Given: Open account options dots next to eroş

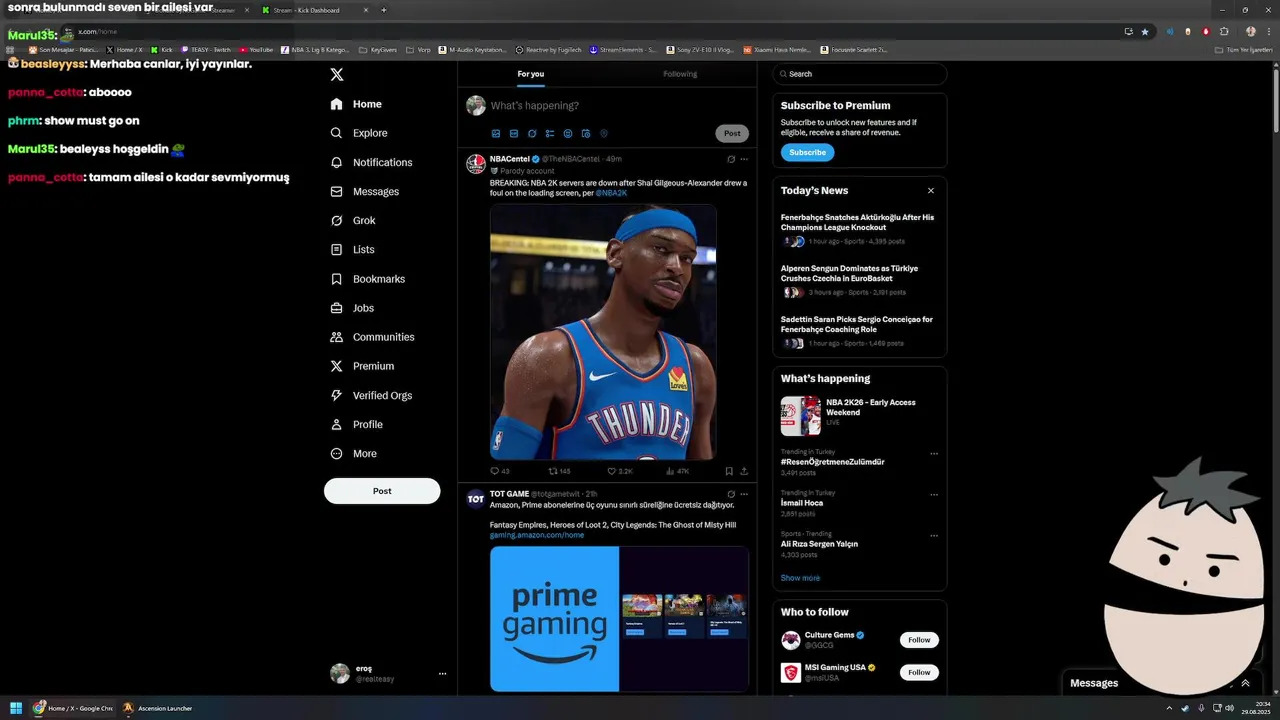Looking at the screenshot, I should (x=442, y=674).
